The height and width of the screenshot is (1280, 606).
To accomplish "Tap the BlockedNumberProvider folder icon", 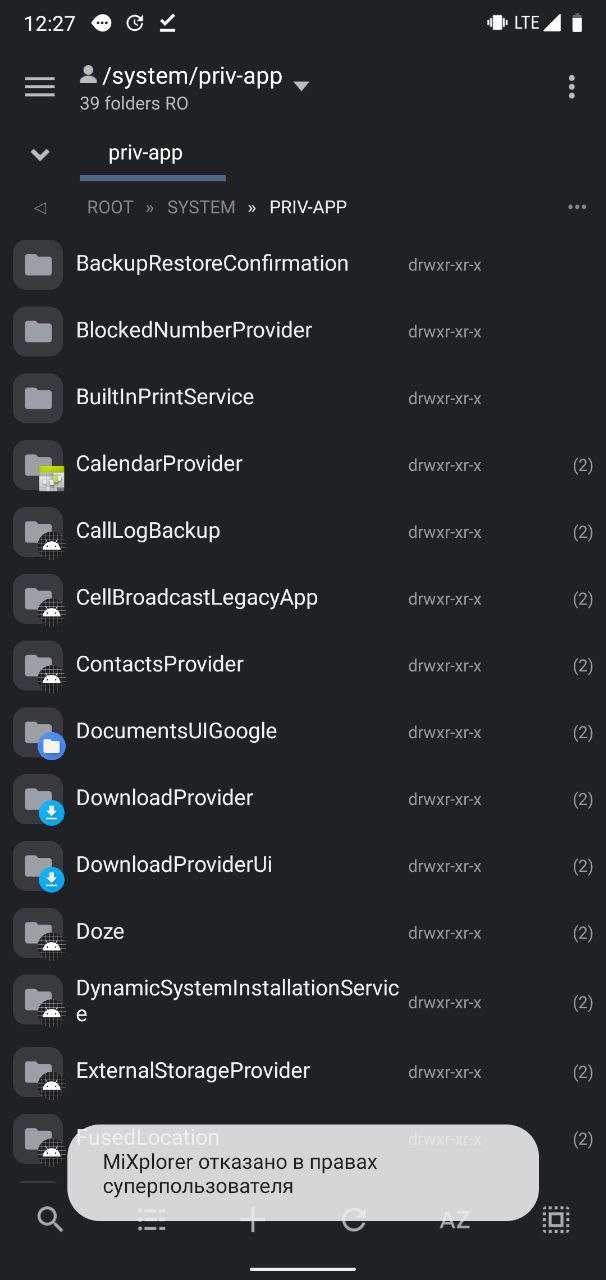I will [x=38, y=331].
